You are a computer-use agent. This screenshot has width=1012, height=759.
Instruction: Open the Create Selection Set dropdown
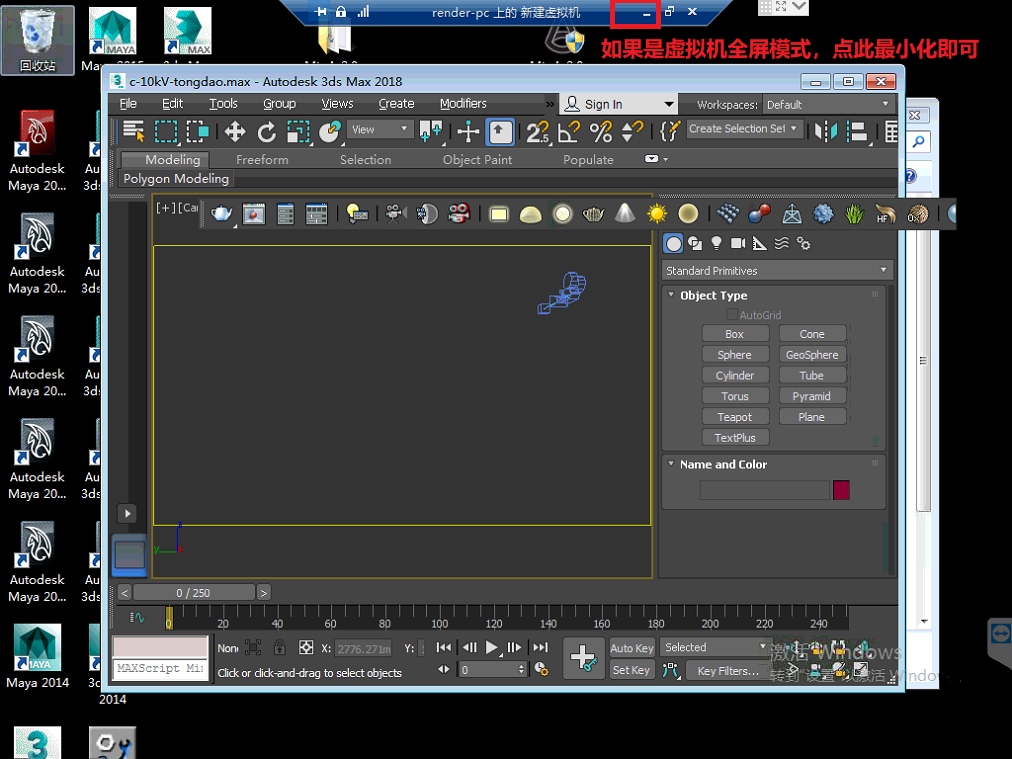(745, 128)
